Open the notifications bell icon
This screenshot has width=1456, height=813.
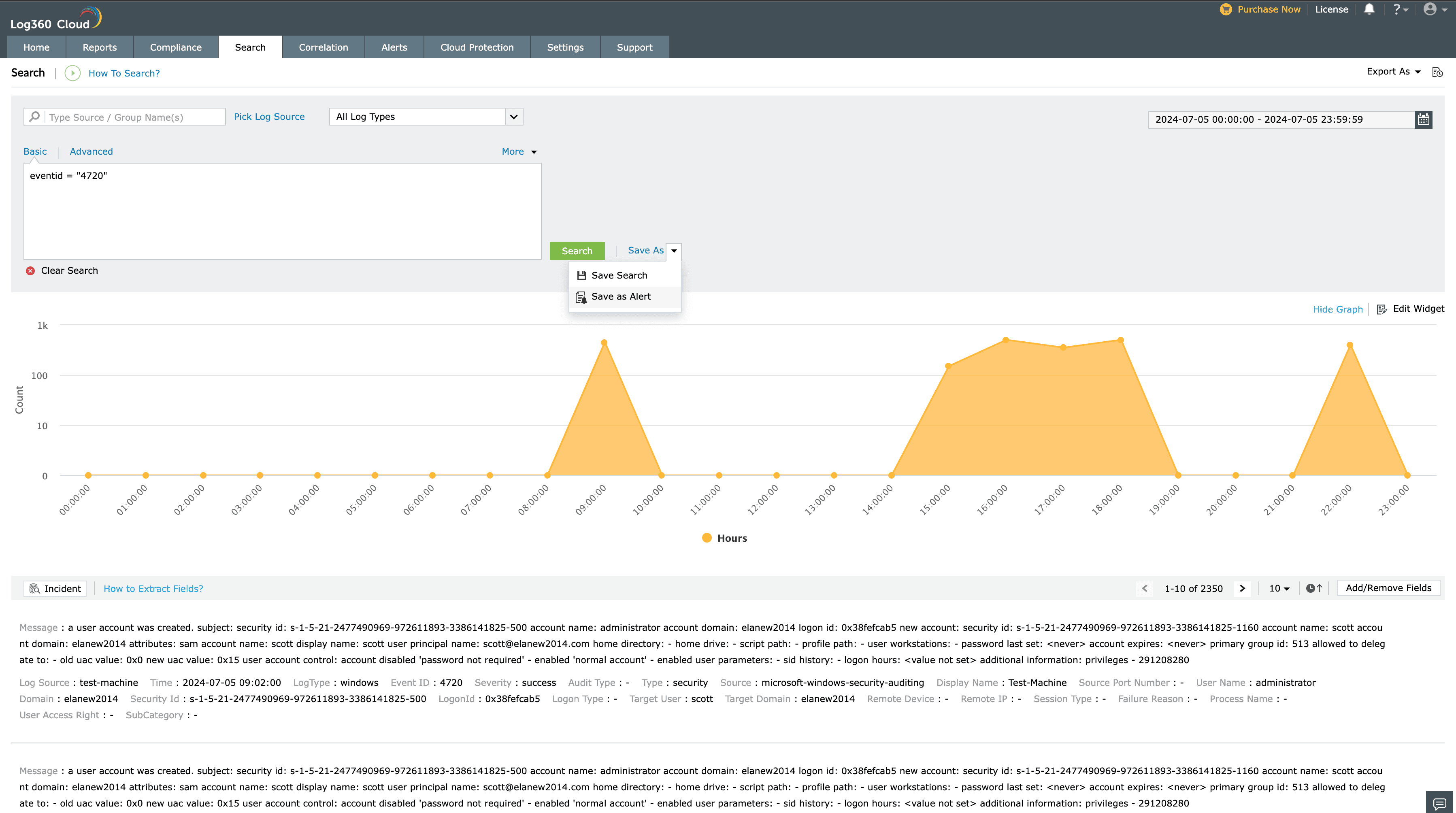1369,9
